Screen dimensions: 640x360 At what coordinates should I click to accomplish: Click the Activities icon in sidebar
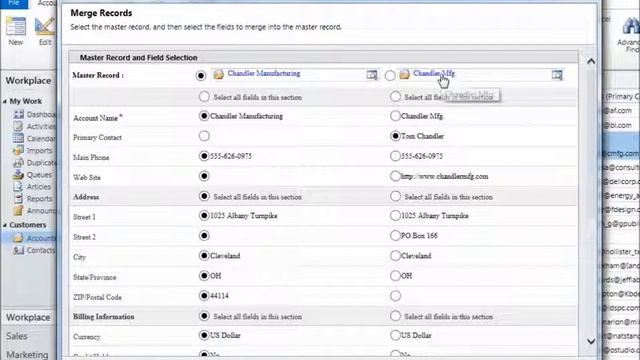coord(18,126)
